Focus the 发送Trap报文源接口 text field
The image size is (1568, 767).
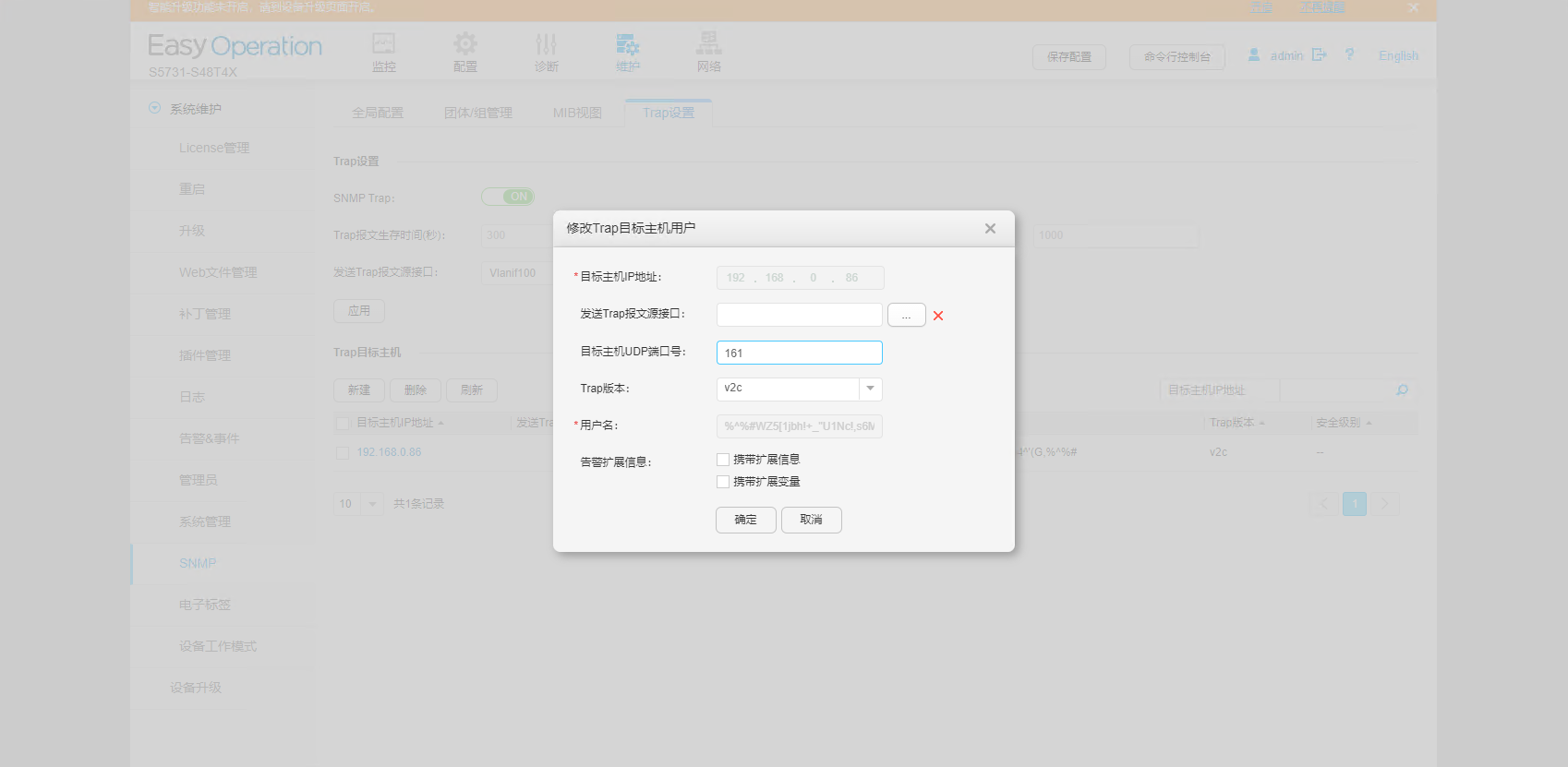coord(799,315)
